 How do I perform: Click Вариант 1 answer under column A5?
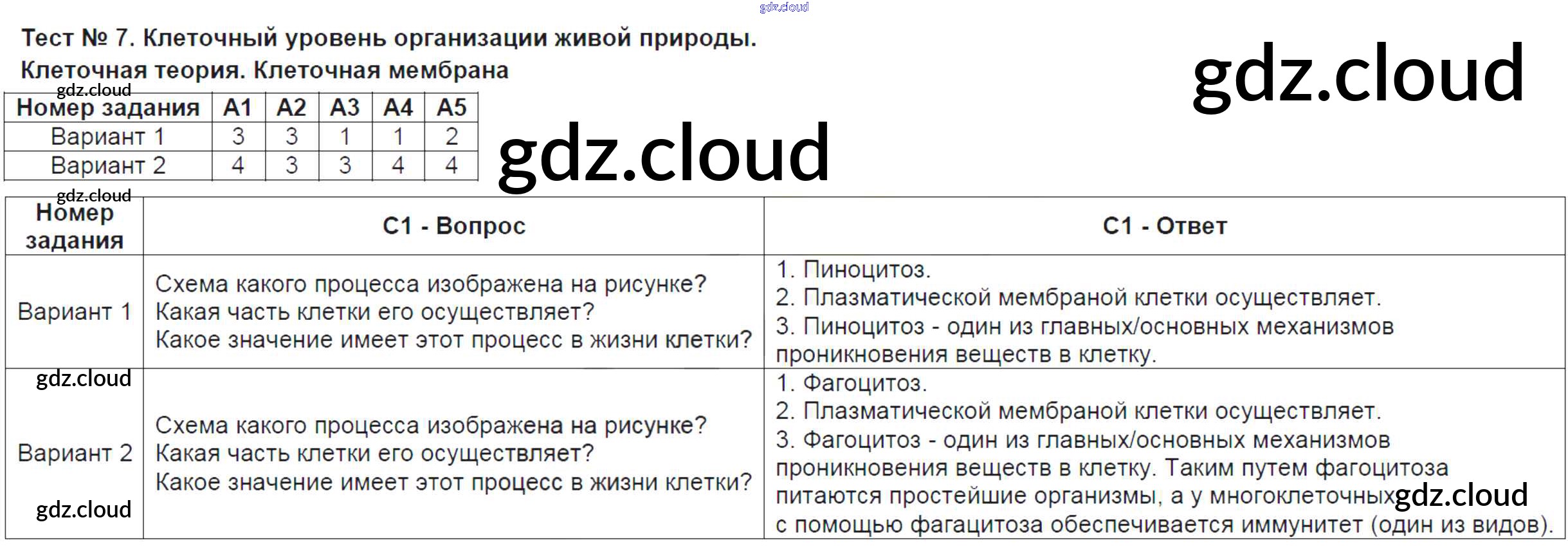(x=451, y=136)
